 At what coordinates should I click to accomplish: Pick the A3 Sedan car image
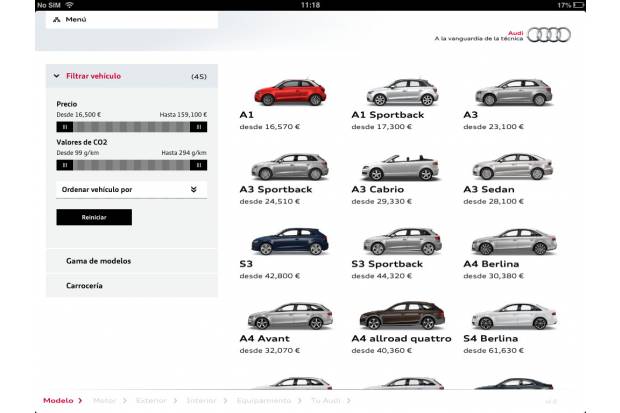[513, 167]
